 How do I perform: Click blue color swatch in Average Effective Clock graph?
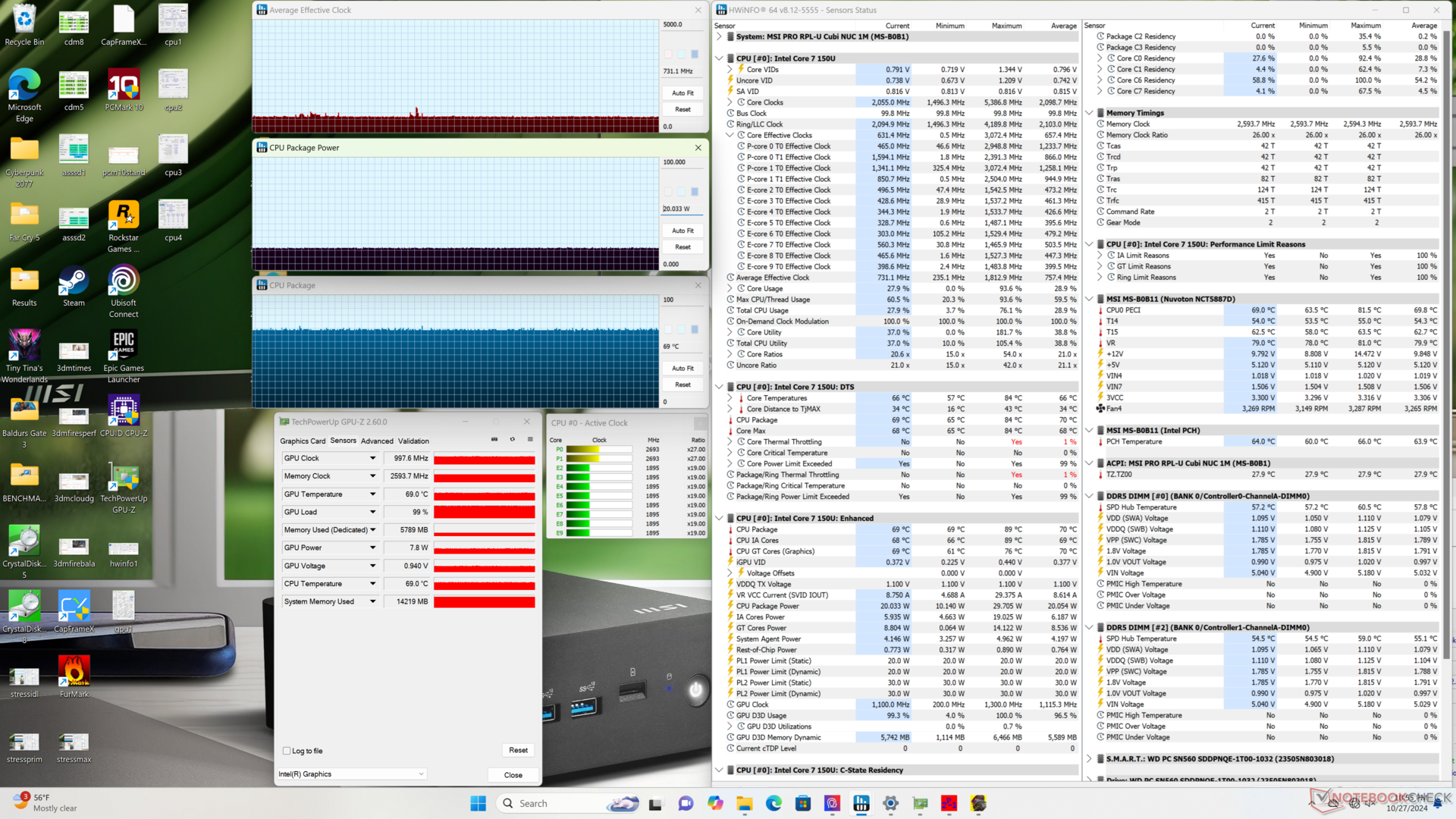[x=695, y=54]
